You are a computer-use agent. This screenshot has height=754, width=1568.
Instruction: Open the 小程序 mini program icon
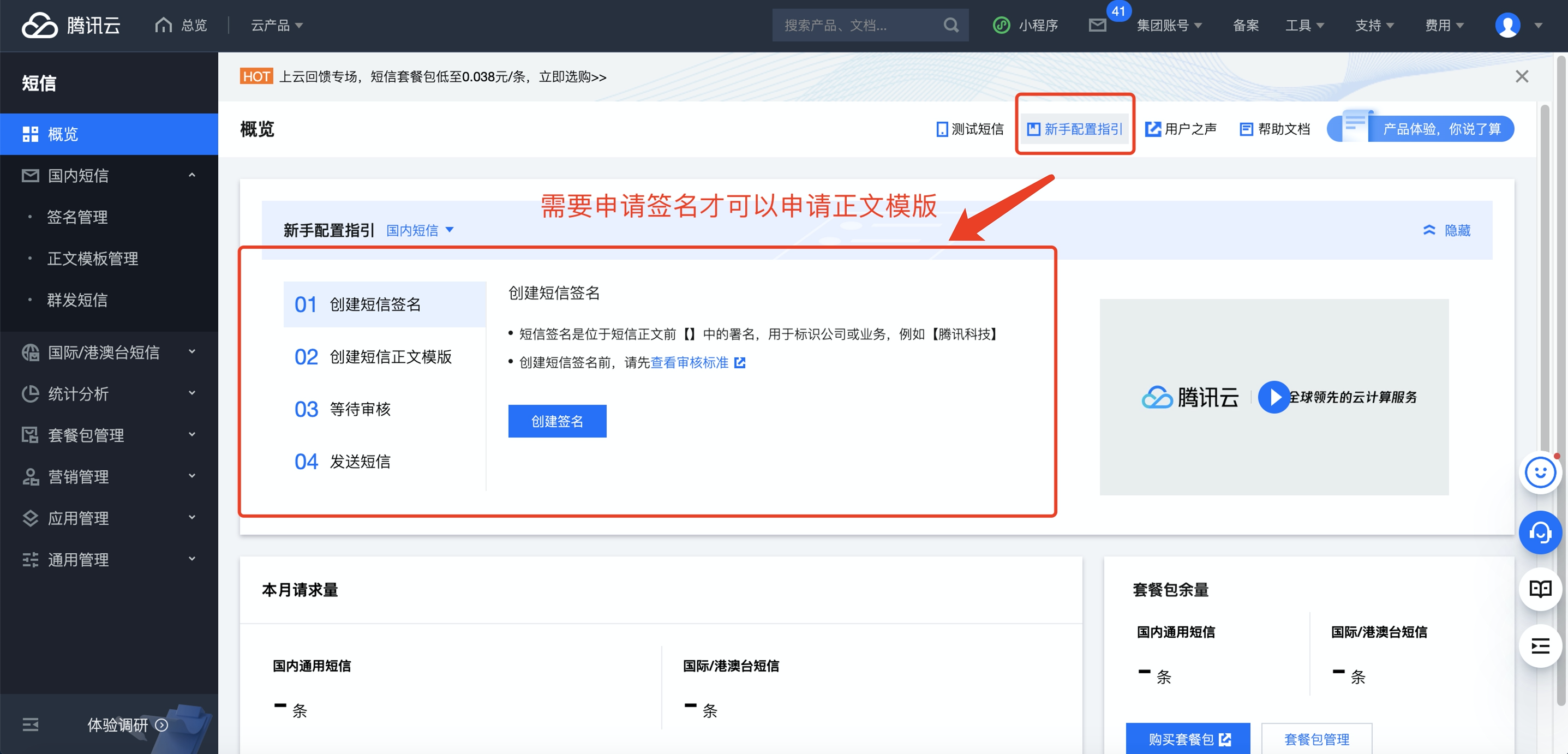[1001, 26]
